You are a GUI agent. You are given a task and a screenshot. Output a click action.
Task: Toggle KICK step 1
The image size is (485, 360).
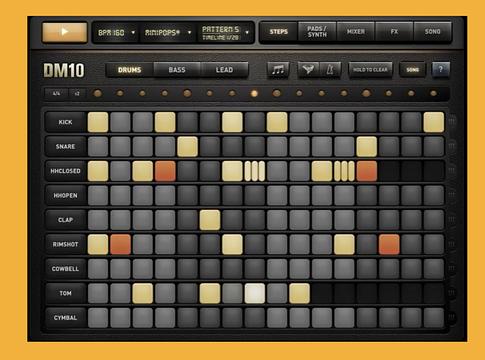[98, 122]
